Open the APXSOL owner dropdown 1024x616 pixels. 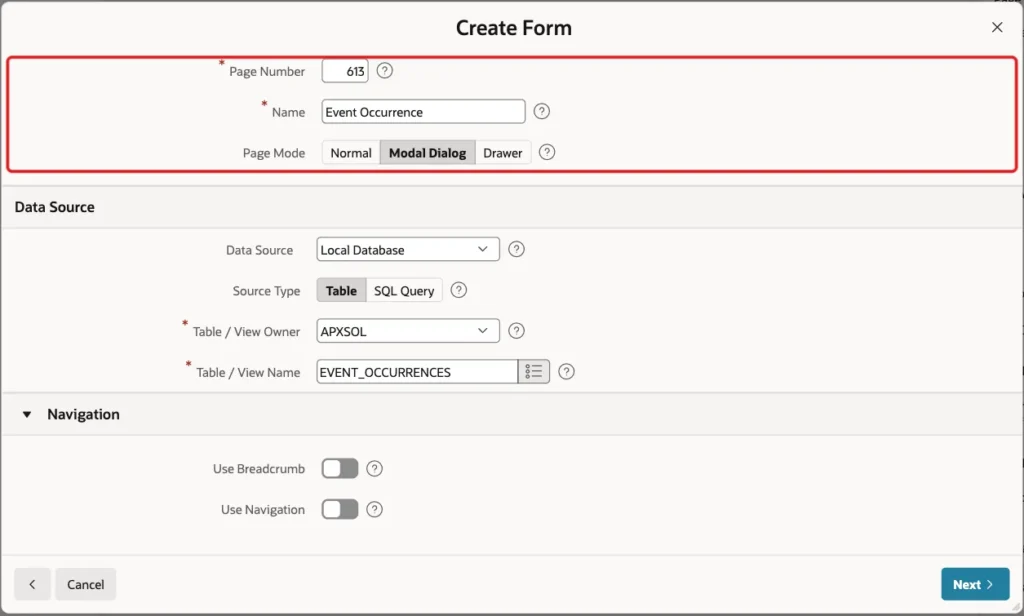tap(408, 331)
